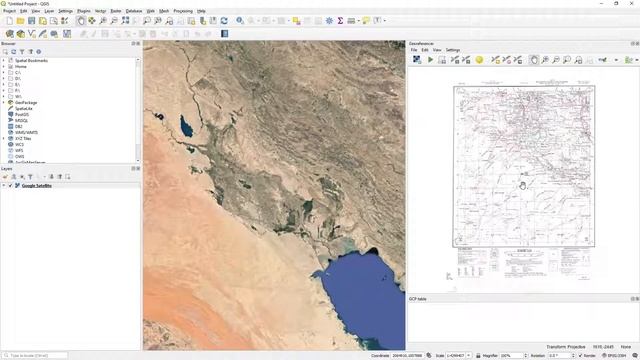Open the Vector menu
The height and width of the screenshot is (360, 640).
point(100,11)
